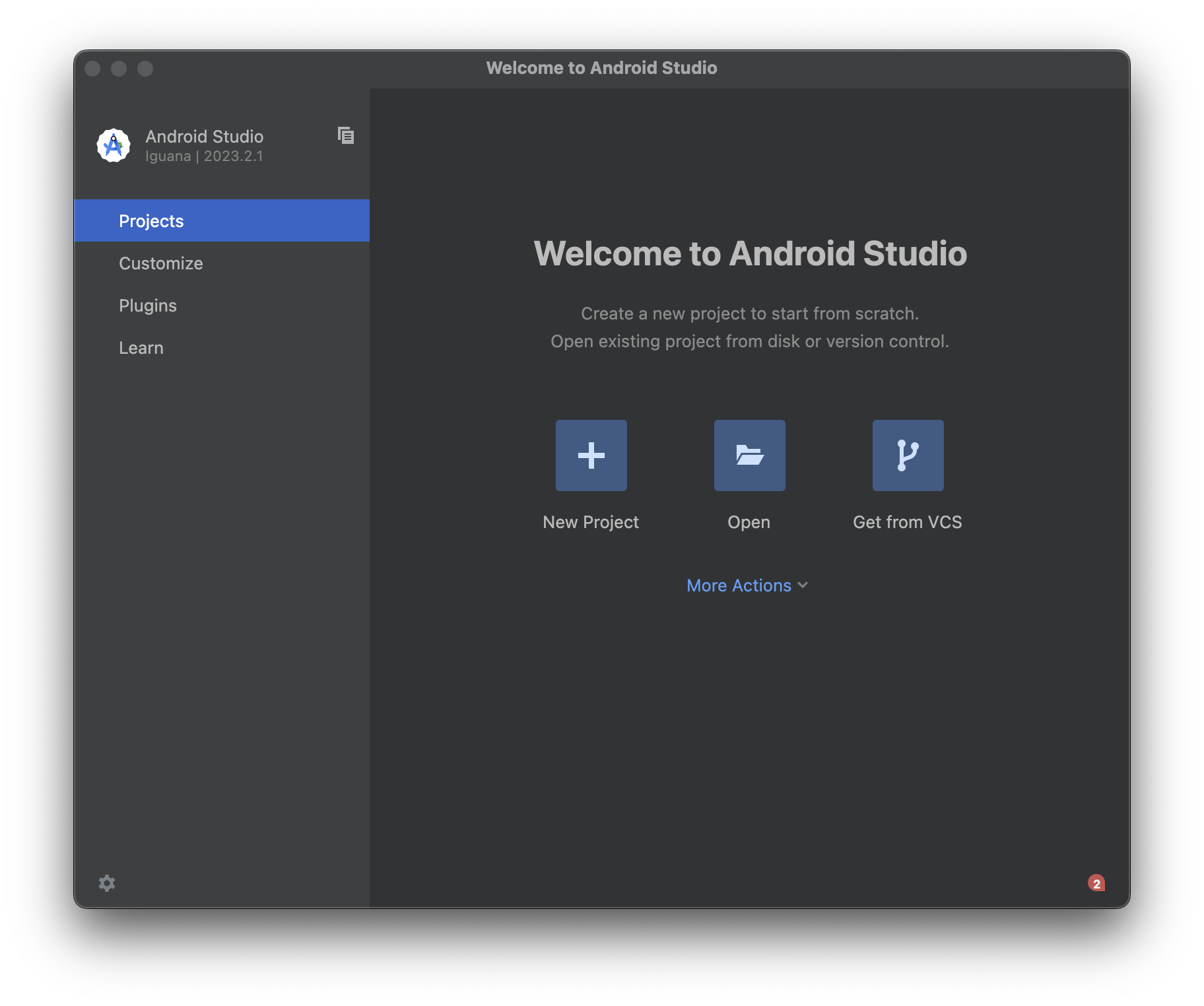Open notifications via the red badge
The height and width of the screenshot is (1006, 1204).
(x=1098, y=883)
